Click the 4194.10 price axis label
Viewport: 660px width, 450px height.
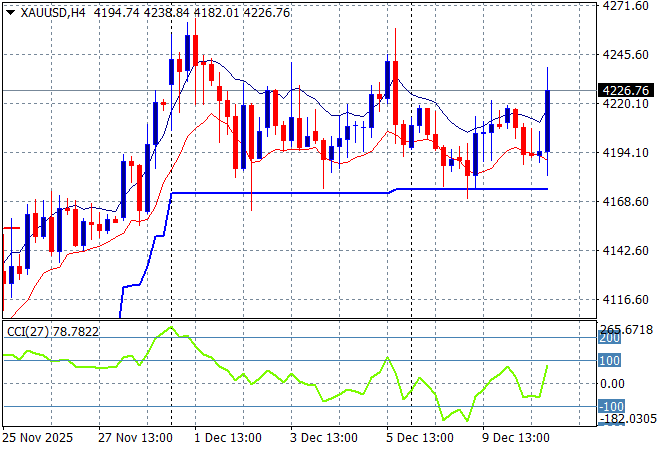click(x=627, y=153)
